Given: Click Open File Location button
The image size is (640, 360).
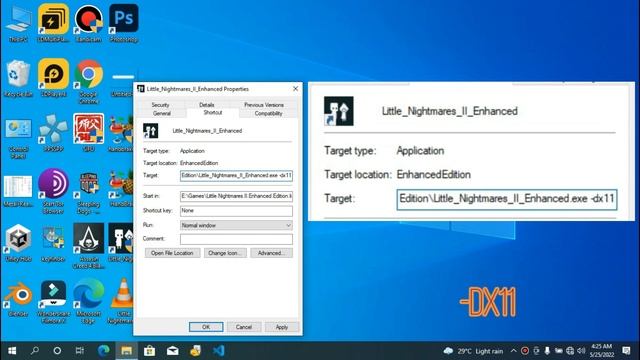Looking at the screenshot, I should (172, 253).
